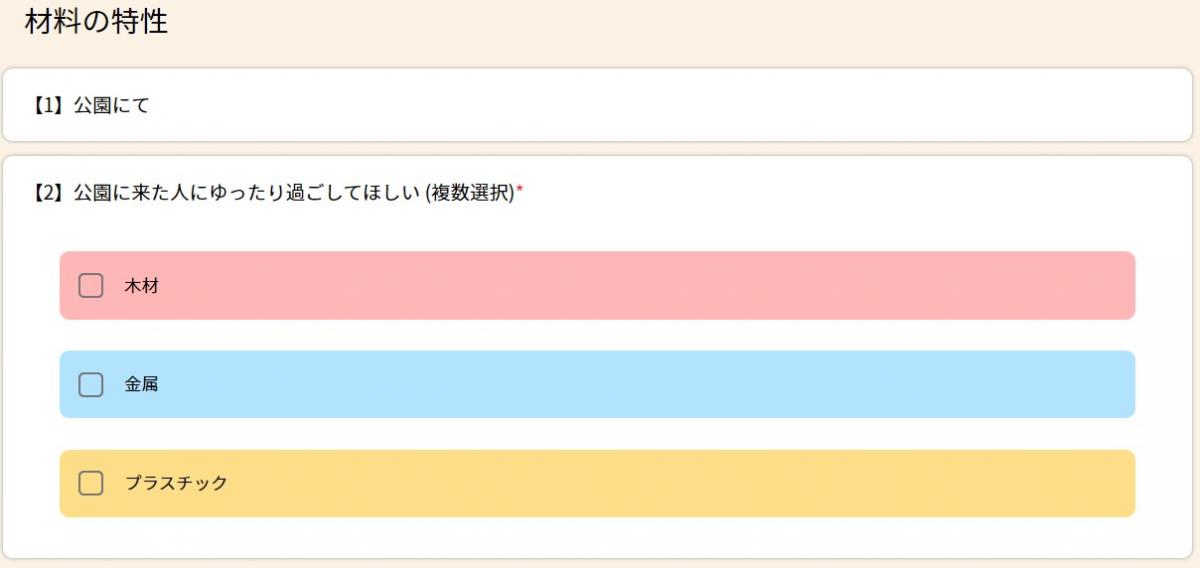
Task: Click the red required asterisk
Action: [520, 190]
